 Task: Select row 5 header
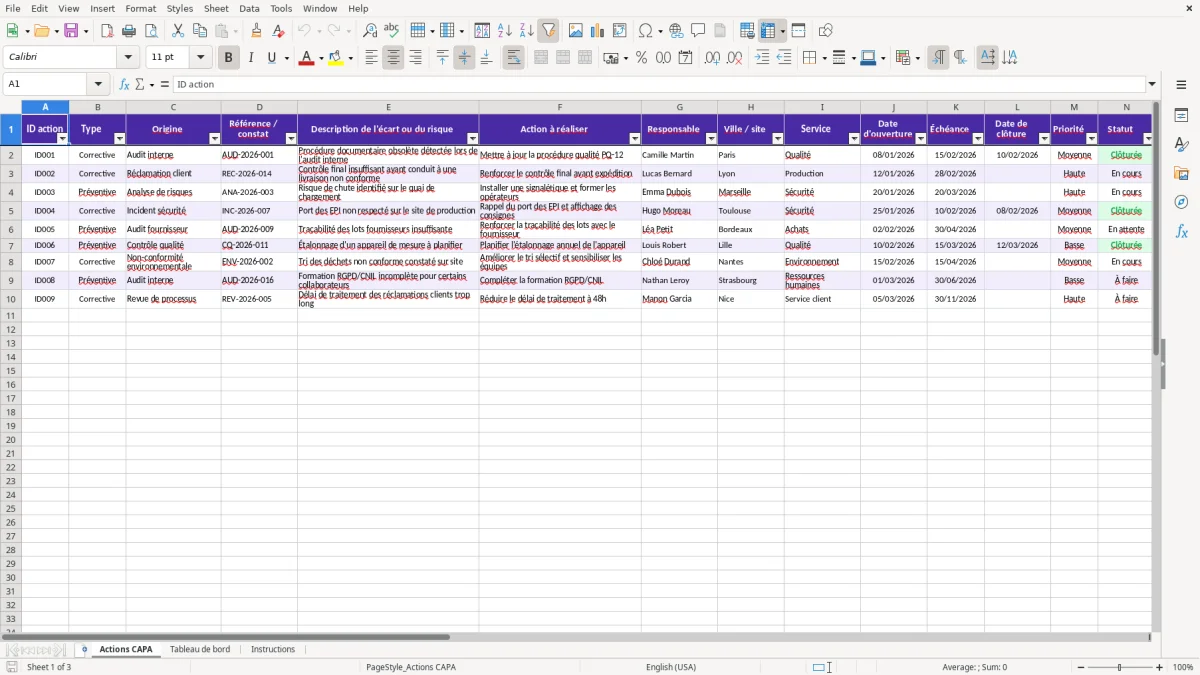coord(11,211)
